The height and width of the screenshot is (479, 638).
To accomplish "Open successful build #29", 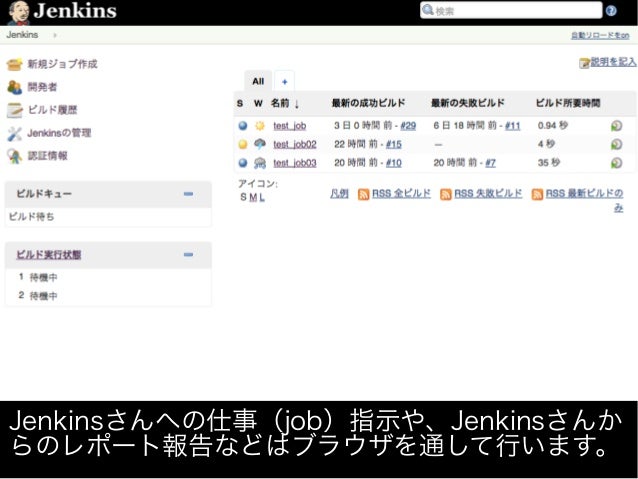I will coord(408,126).
